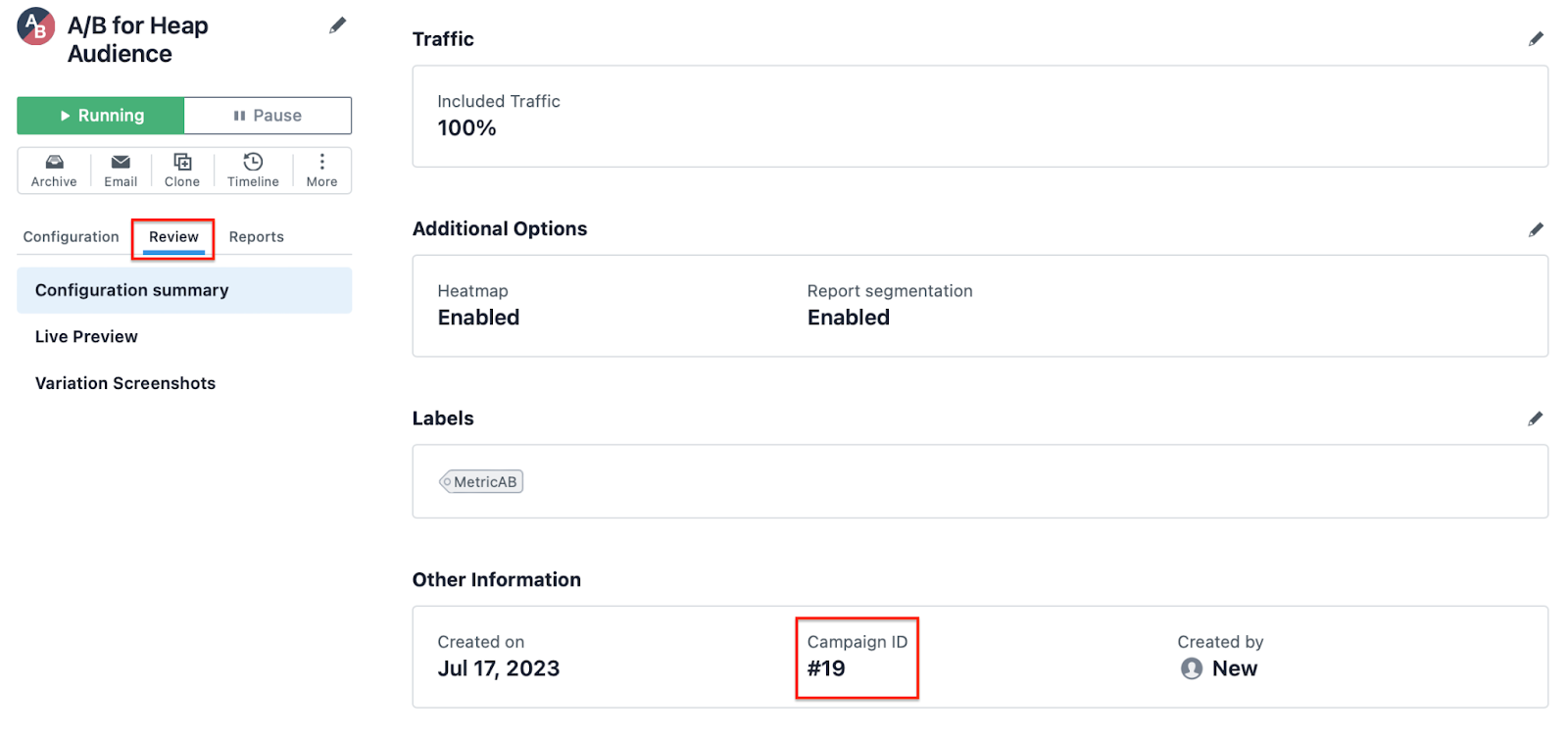Open Variation Screenshots
This screenshot has height=740, width=1568.
(125, 384)
